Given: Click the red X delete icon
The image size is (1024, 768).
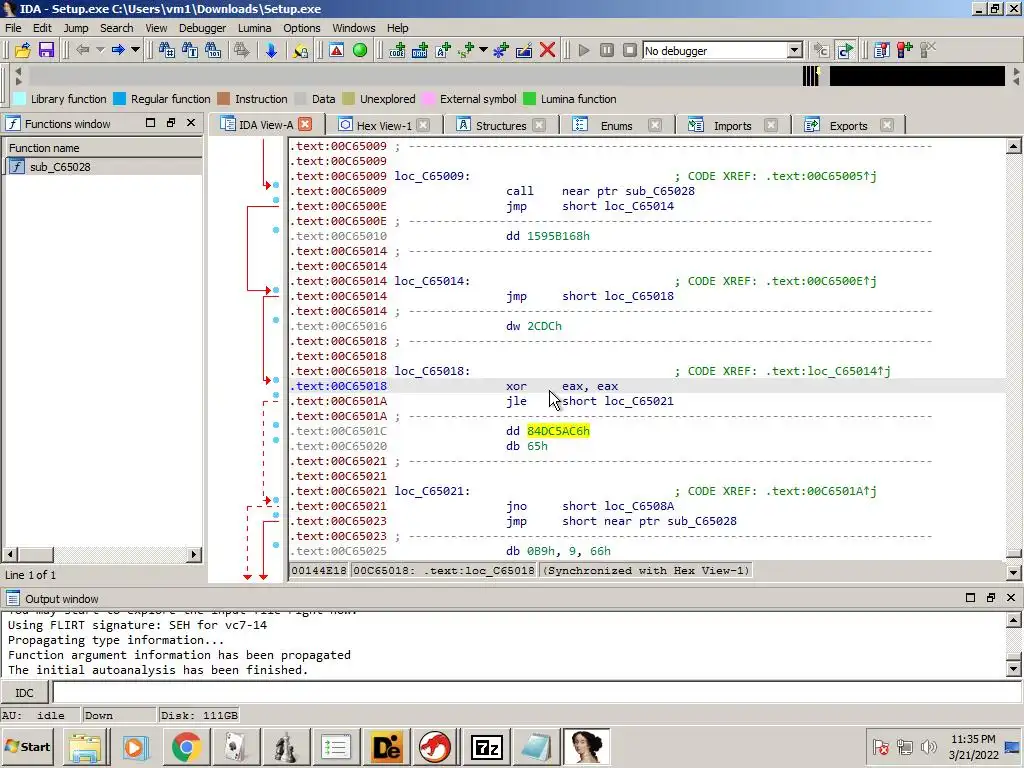Looking at the screenshot, I should [547, 50].
